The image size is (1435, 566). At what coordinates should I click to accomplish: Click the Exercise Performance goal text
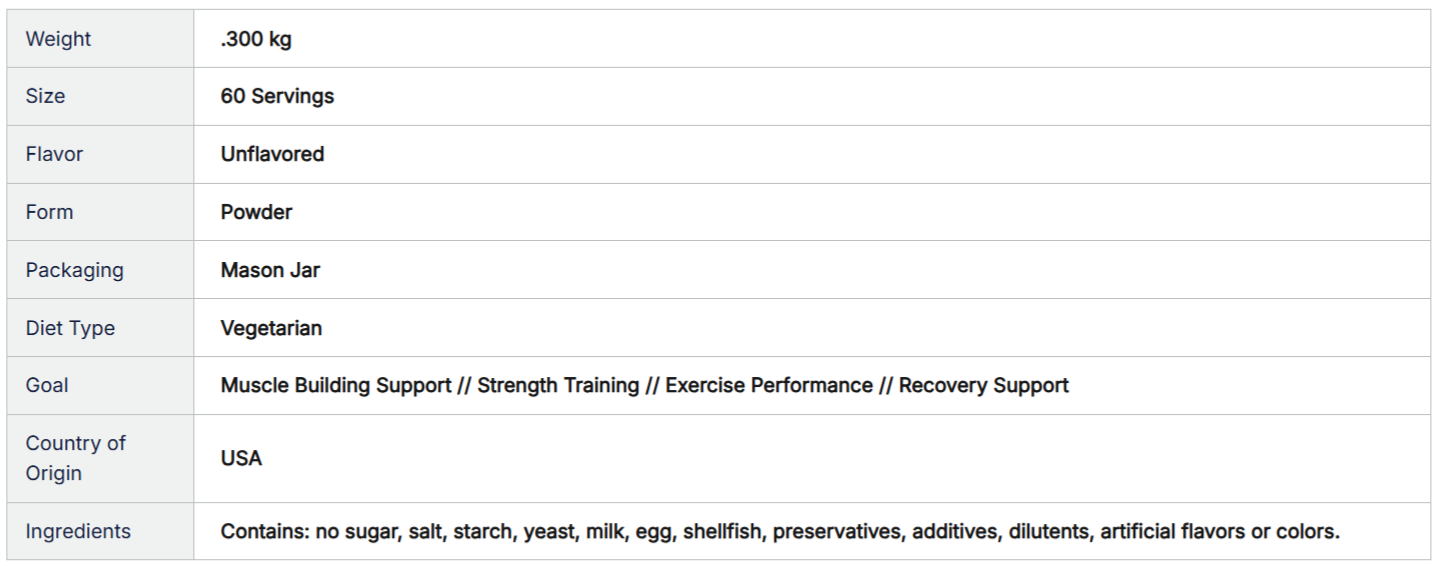tap(768, 385)
